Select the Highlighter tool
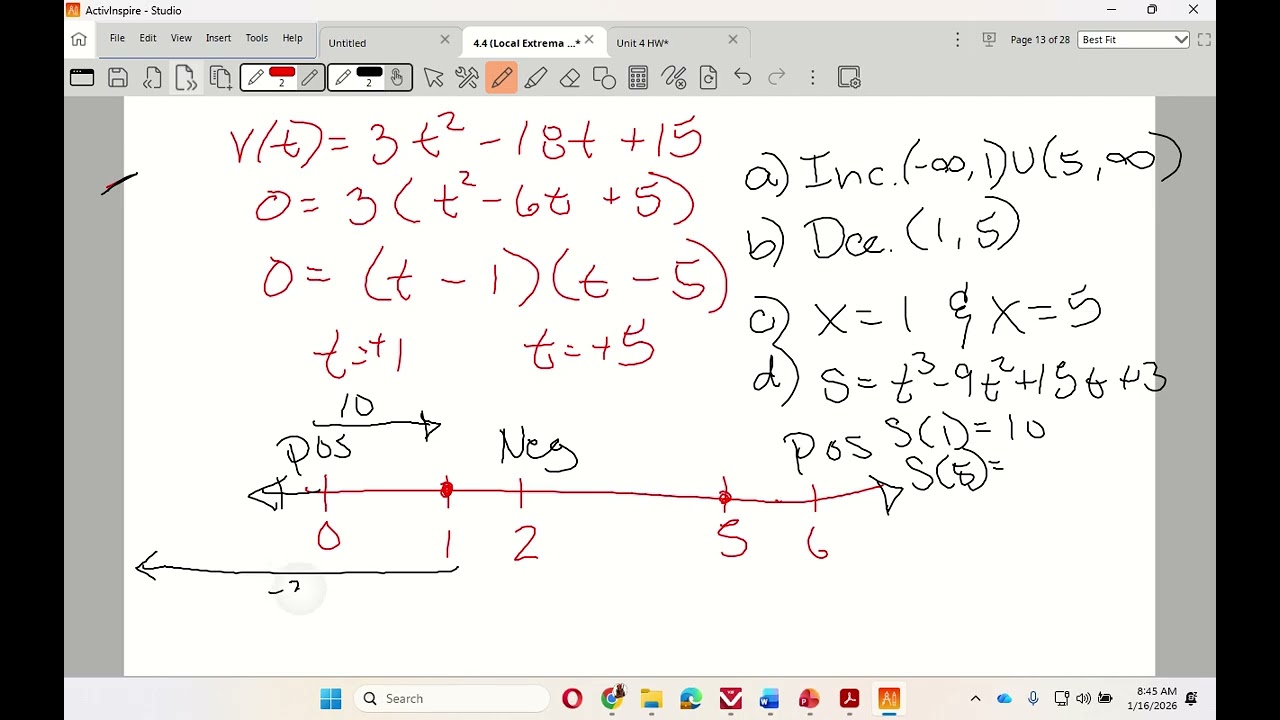Viewport: 1280px width, 720px height. click(x=536, y=78)
